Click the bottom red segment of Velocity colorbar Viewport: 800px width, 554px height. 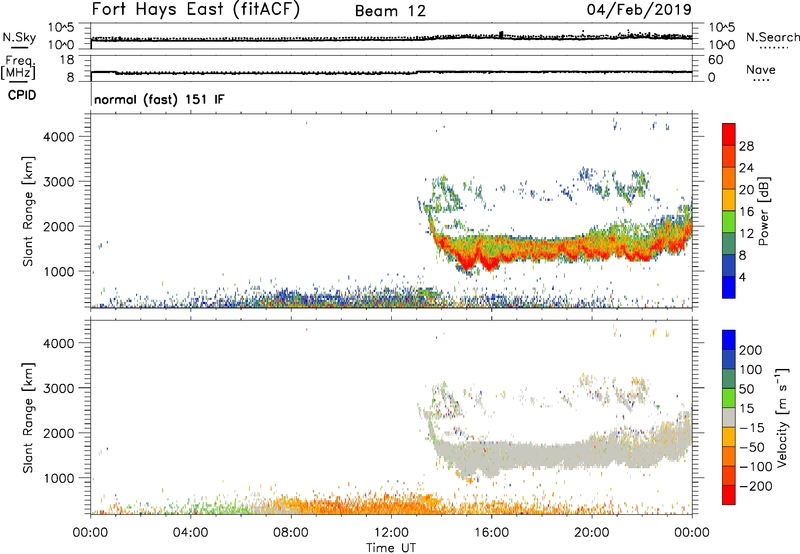coord(729,495)
